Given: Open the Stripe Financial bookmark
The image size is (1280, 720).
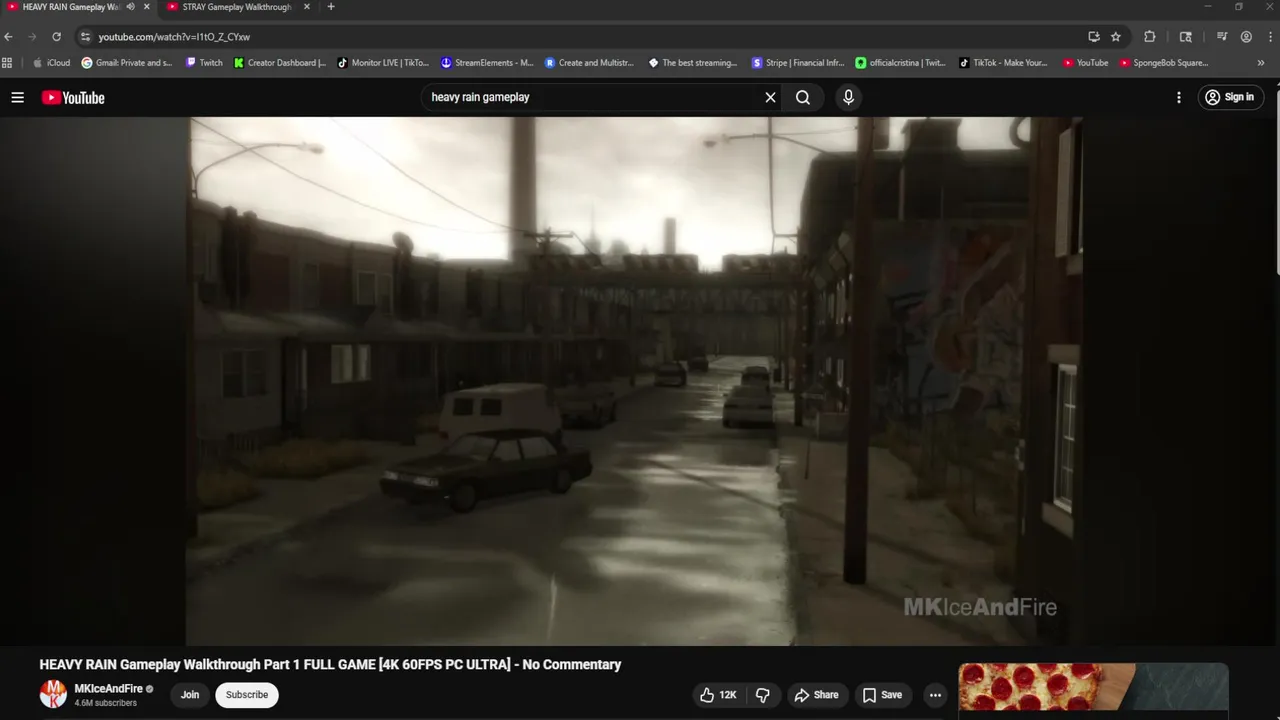Looking at the screenshot, I should 798,63.
